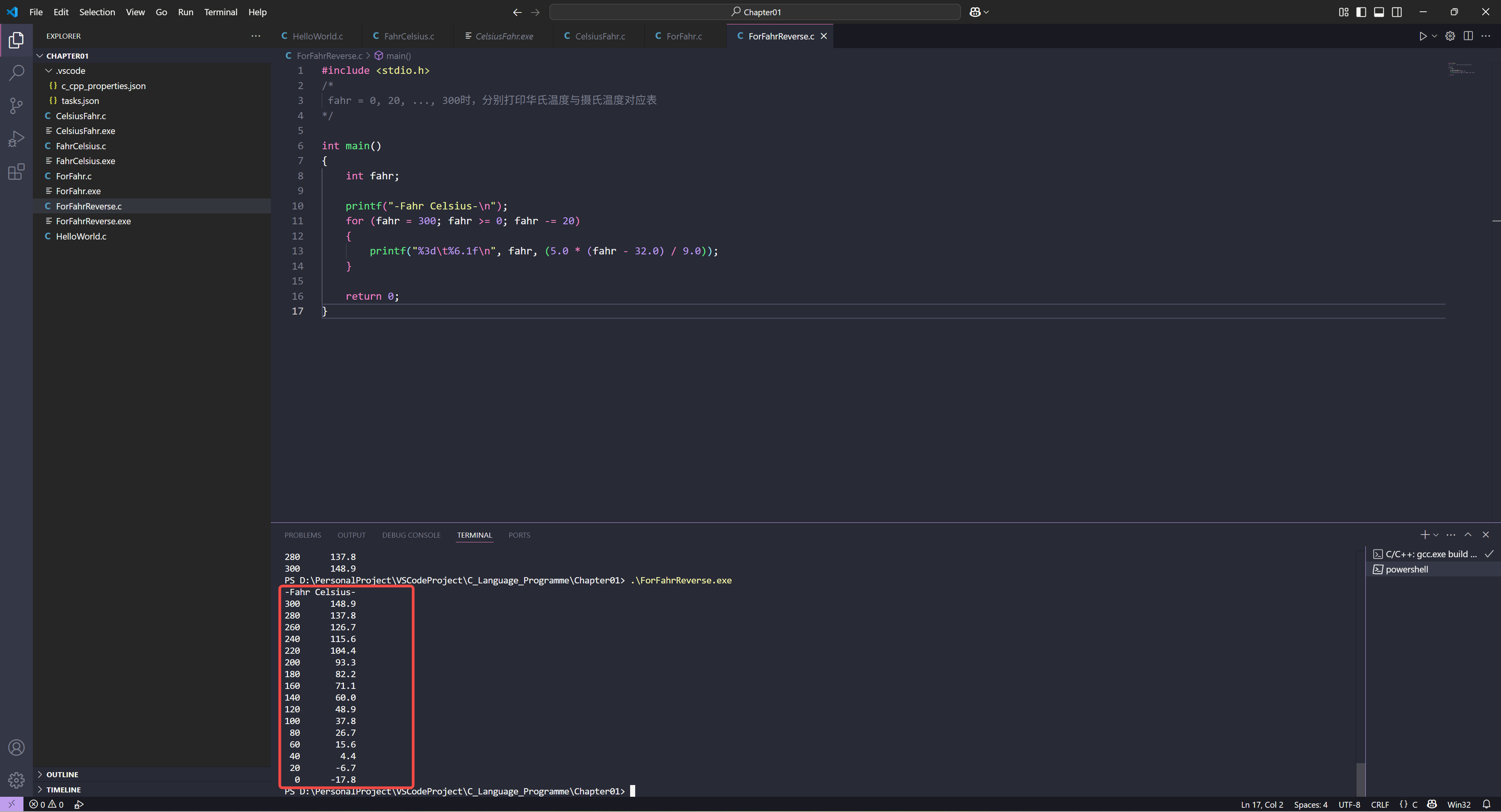Viewport: 1501px width, 812px height.
Task: Open the Terminal menu
Action: 220,12
